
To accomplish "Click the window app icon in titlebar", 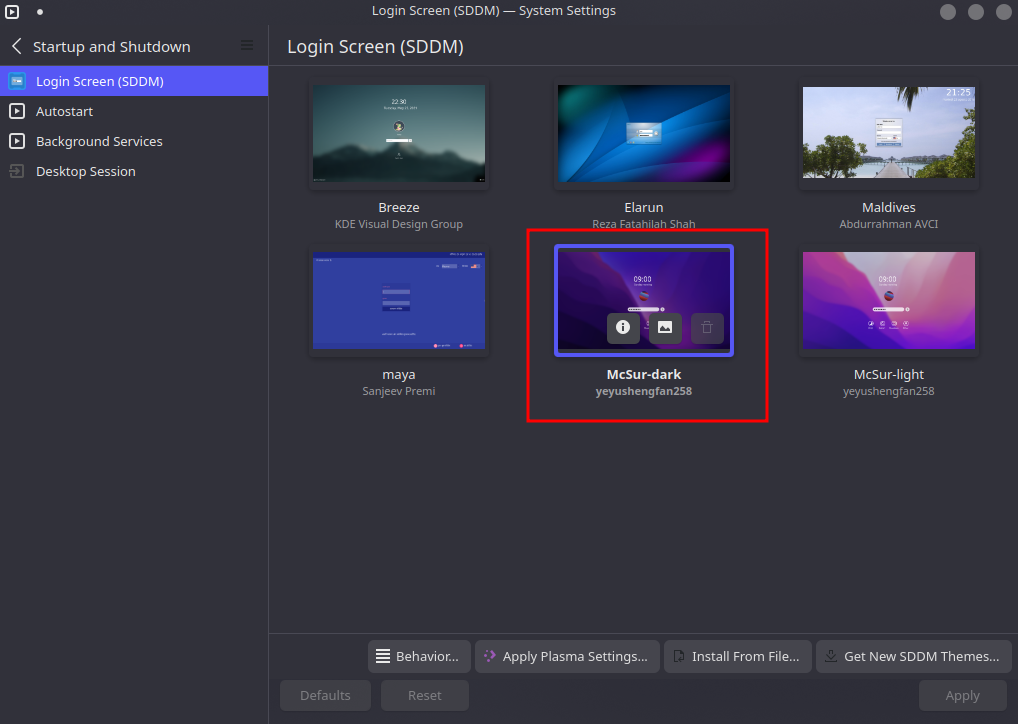I will [12, 12].
